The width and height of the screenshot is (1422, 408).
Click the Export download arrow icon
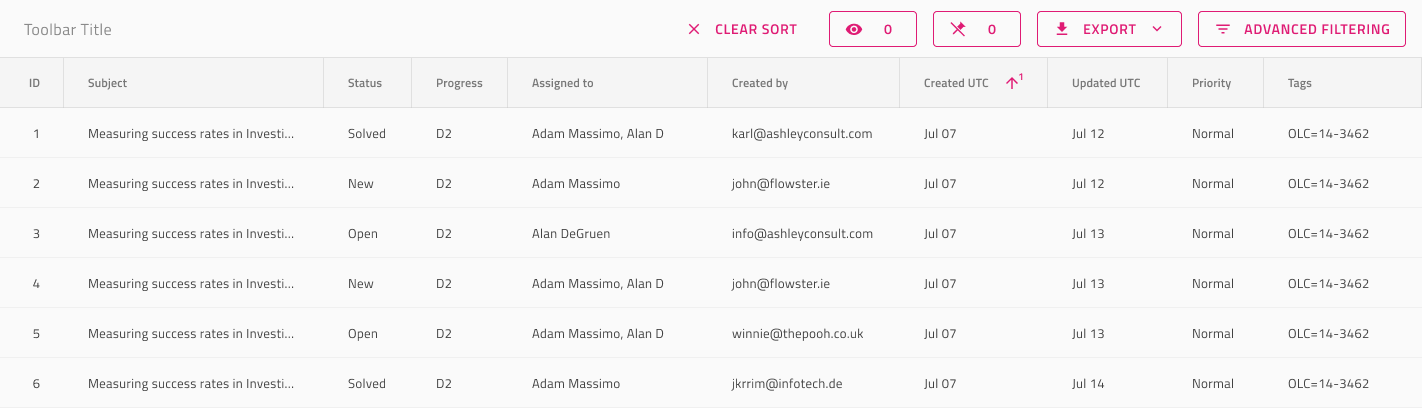pos(1063,30)
